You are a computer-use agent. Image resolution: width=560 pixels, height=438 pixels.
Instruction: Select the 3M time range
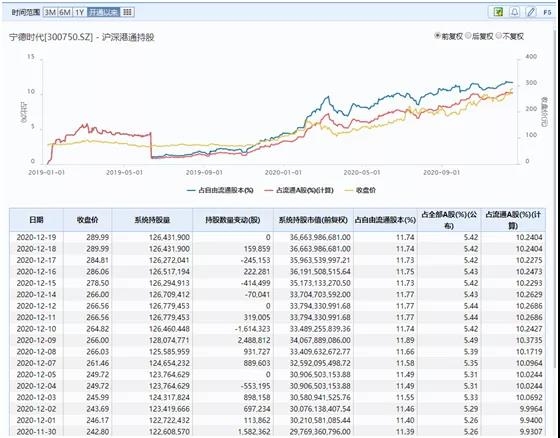pyautogui.click(x=50, y=12)
